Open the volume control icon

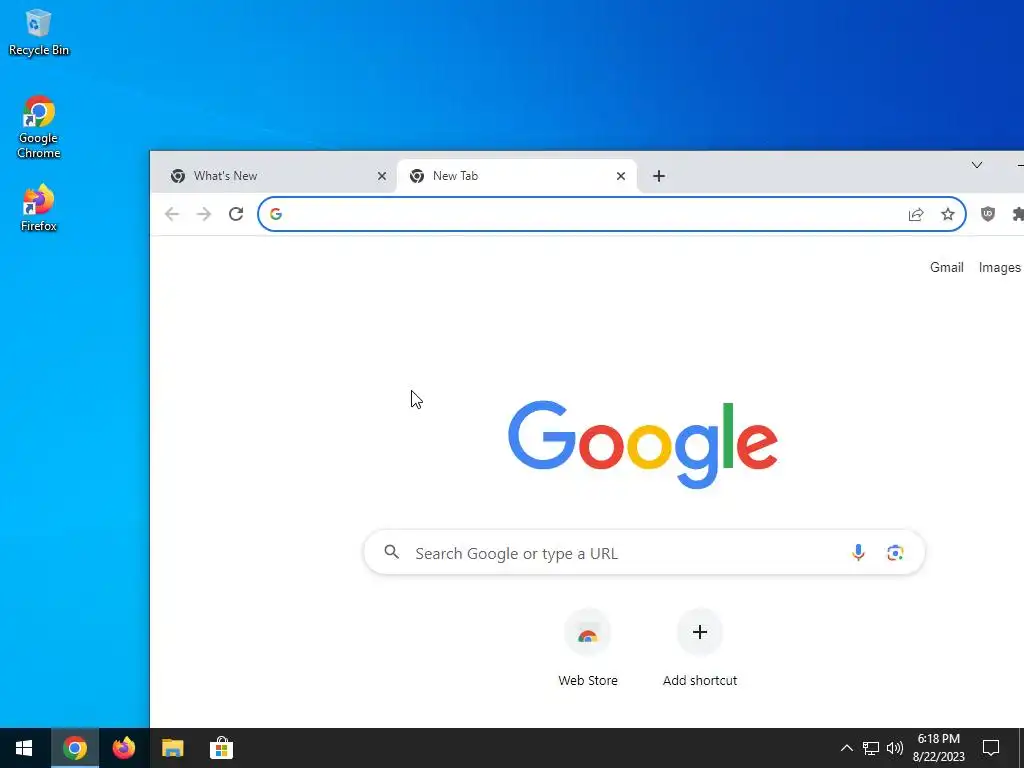(895, 748)
